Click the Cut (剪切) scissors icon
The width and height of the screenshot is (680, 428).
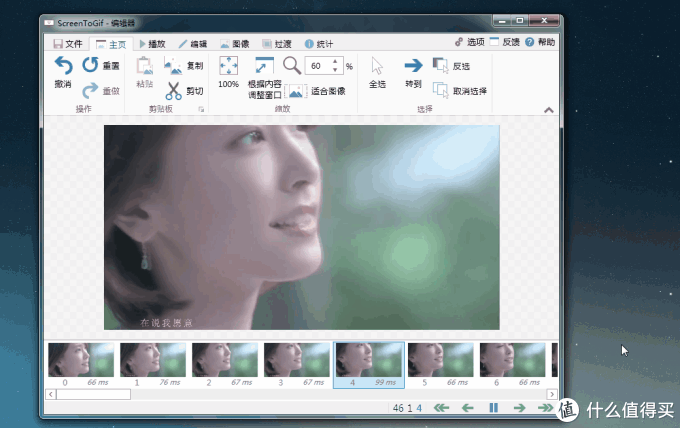click(x=173, y=91)
